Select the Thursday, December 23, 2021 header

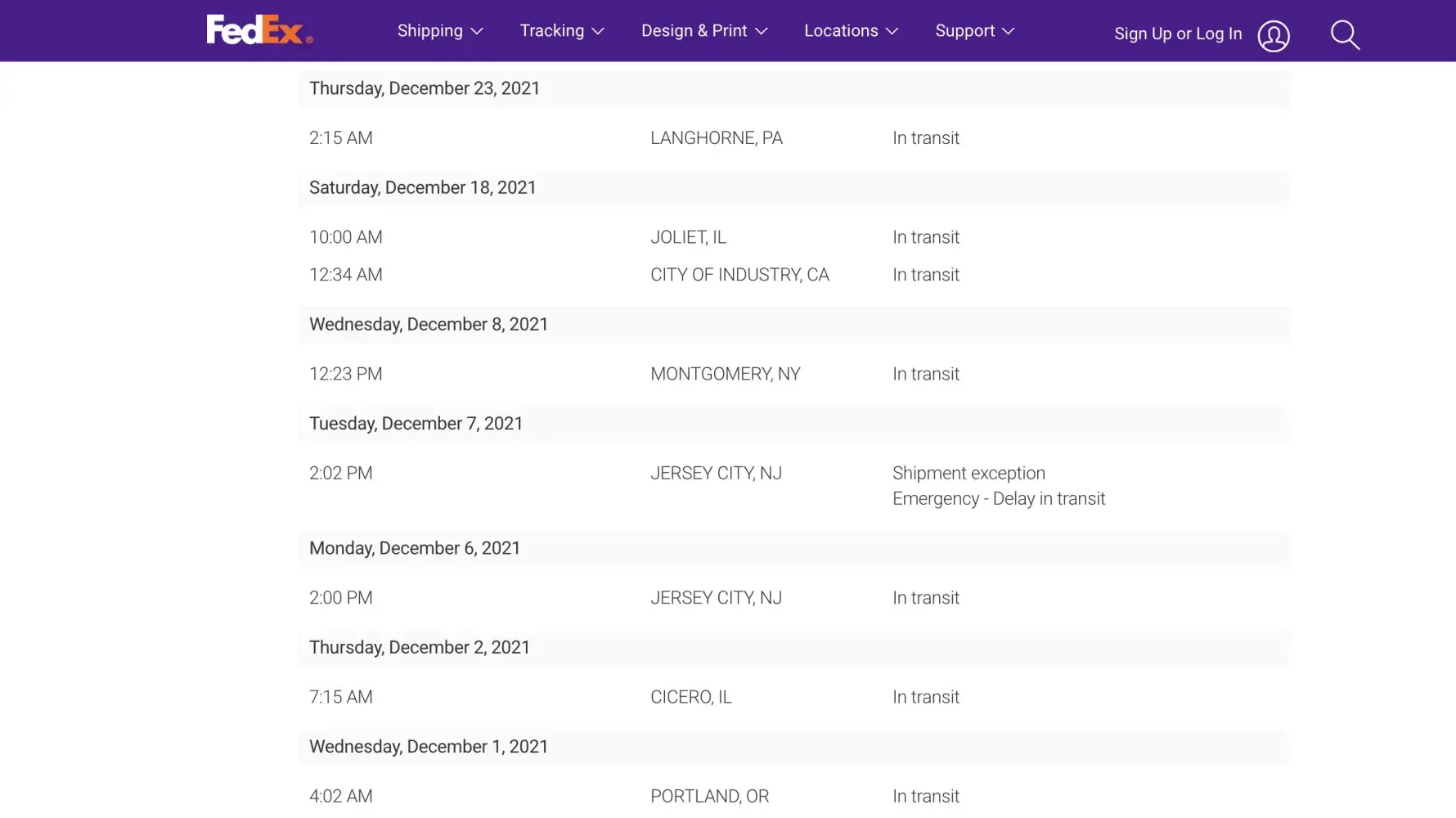coord(425,88)
